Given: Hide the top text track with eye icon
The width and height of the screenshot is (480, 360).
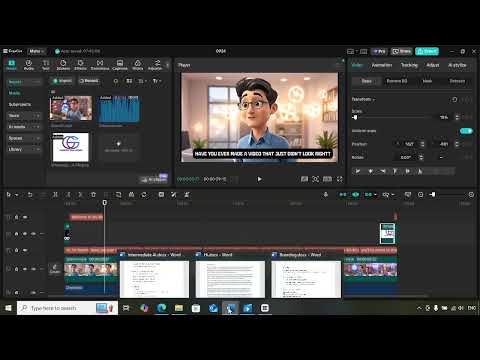Looking at the screenshot, I should (x=25, y=217).
